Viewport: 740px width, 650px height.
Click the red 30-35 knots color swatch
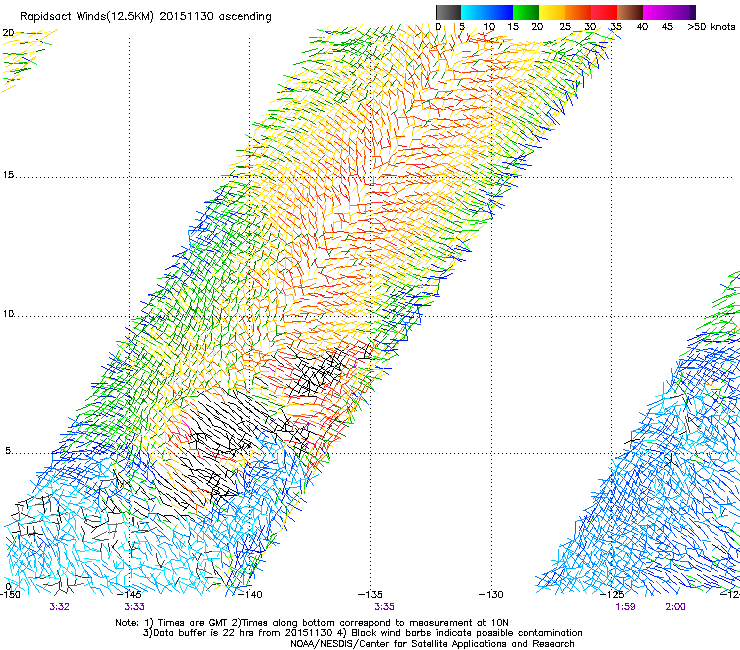point(604,12)
